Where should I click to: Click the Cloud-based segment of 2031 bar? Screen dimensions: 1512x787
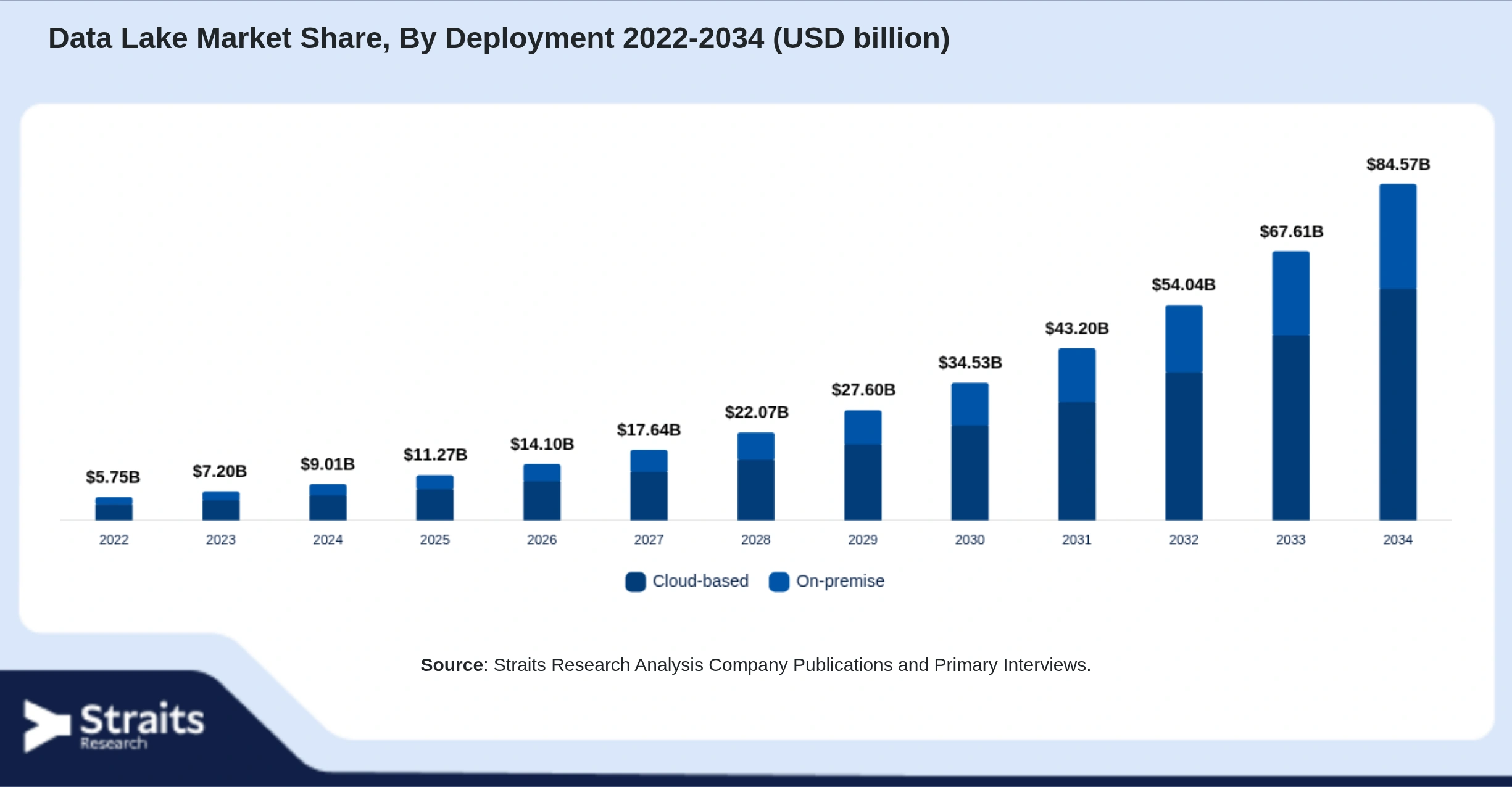(x=1077, y=461)
